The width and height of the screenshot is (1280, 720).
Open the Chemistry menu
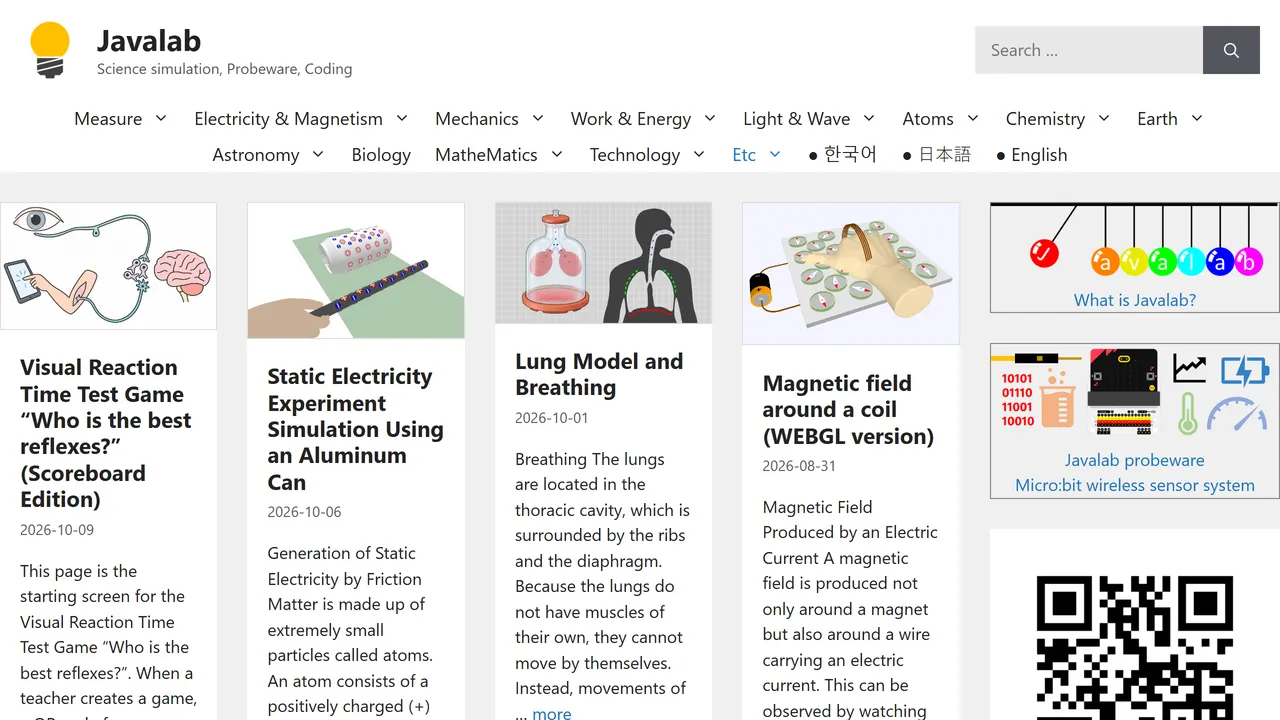click(x=1045, y=119)
